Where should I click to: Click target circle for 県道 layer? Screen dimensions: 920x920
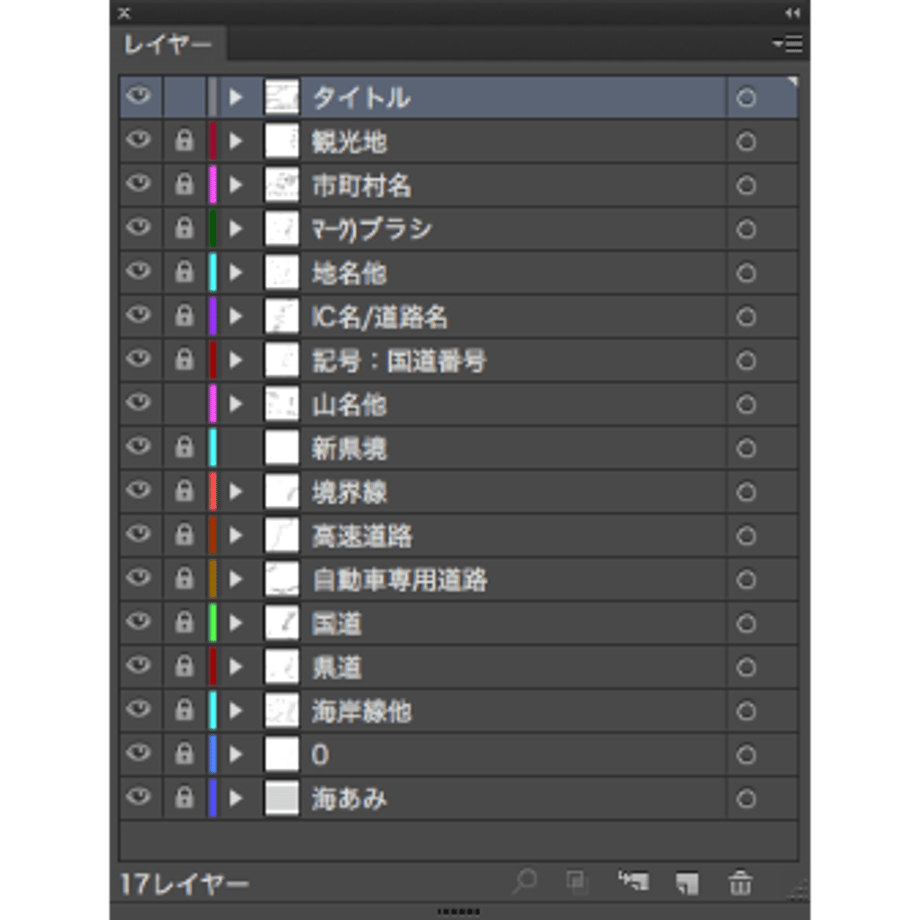coord(746,667)
